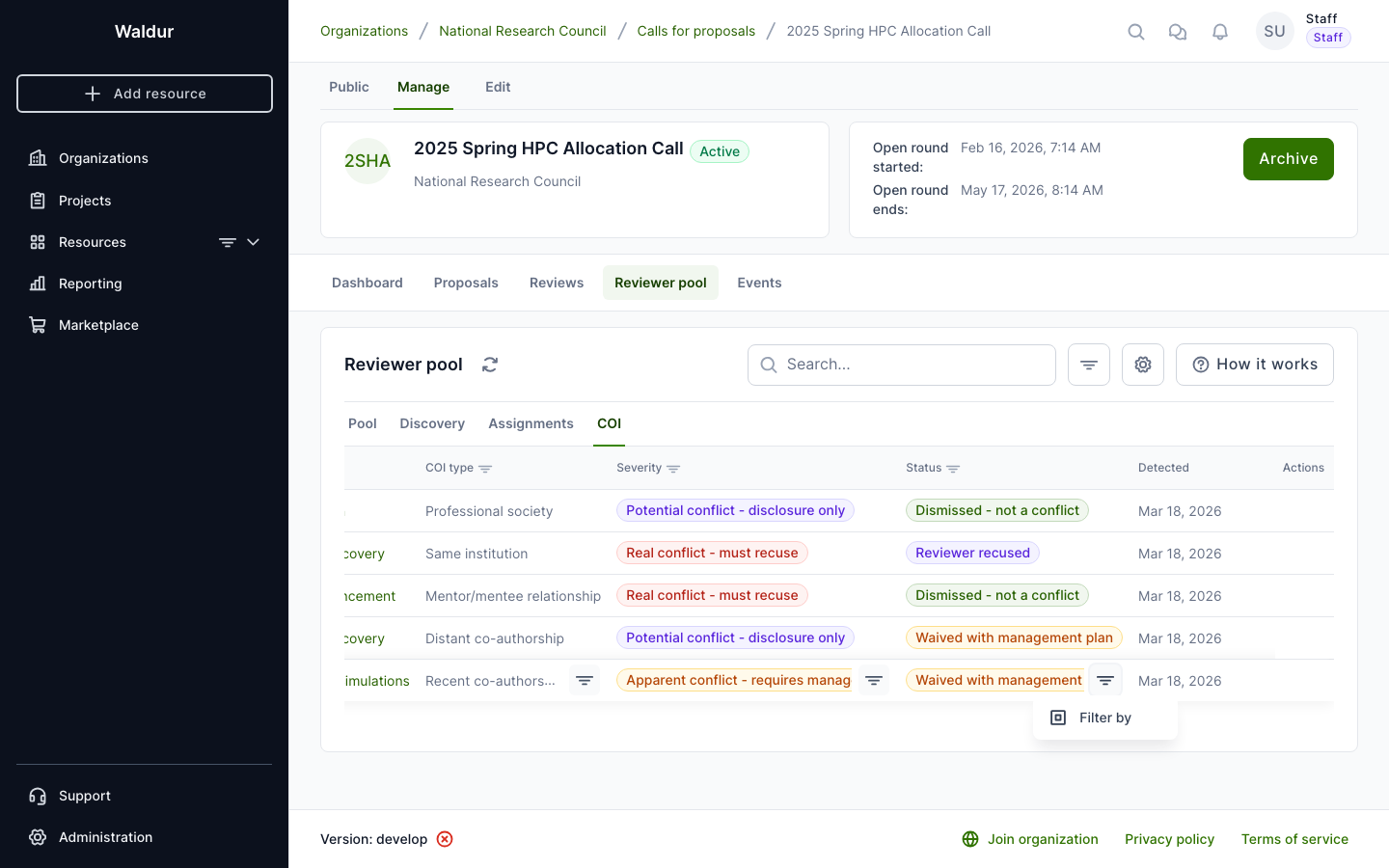Click the search magnifier icon in header
Image resolution: width=1389 pixels, height=868 pixels.
click(x=1136, y=32)
